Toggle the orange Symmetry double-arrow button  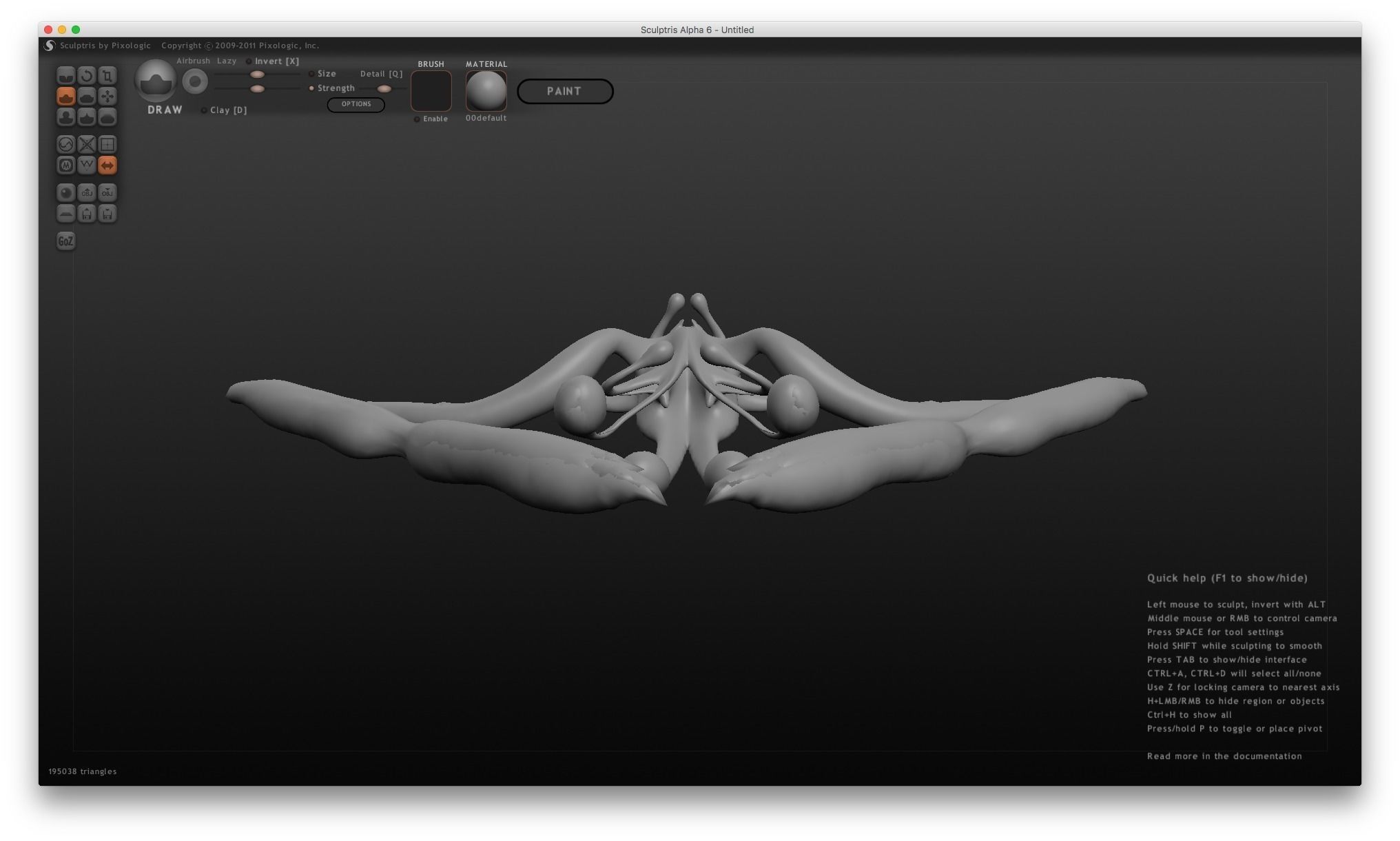click(x=107, y=165)
